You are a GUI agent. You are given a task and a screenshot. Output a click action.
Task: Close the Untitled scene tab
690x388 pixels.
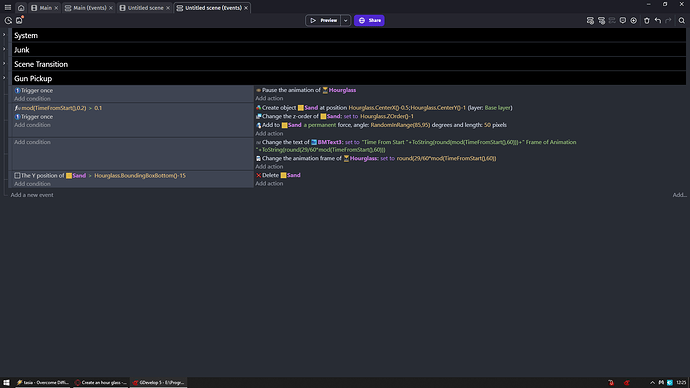click(x=168, y=8)
